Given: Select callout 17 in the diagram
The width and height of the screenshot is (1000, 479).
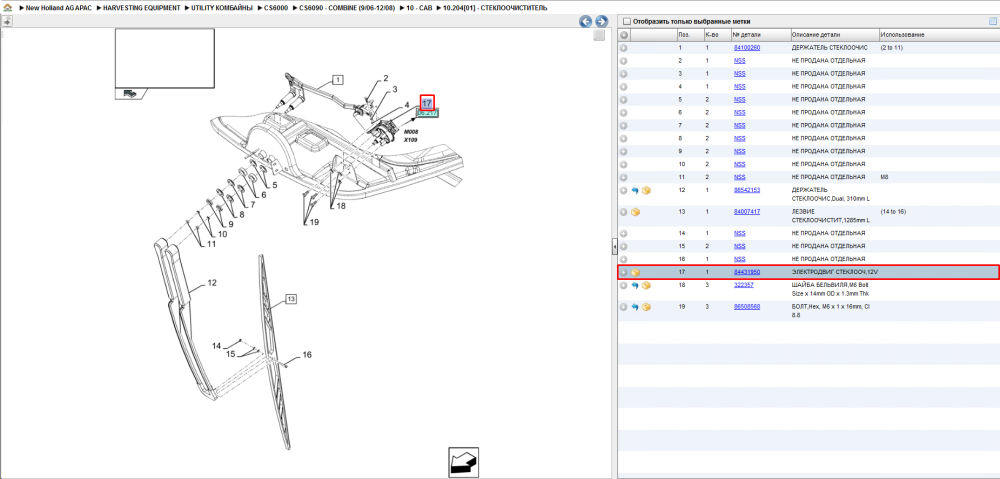Looking at the screenshot, I should (427, 102).
